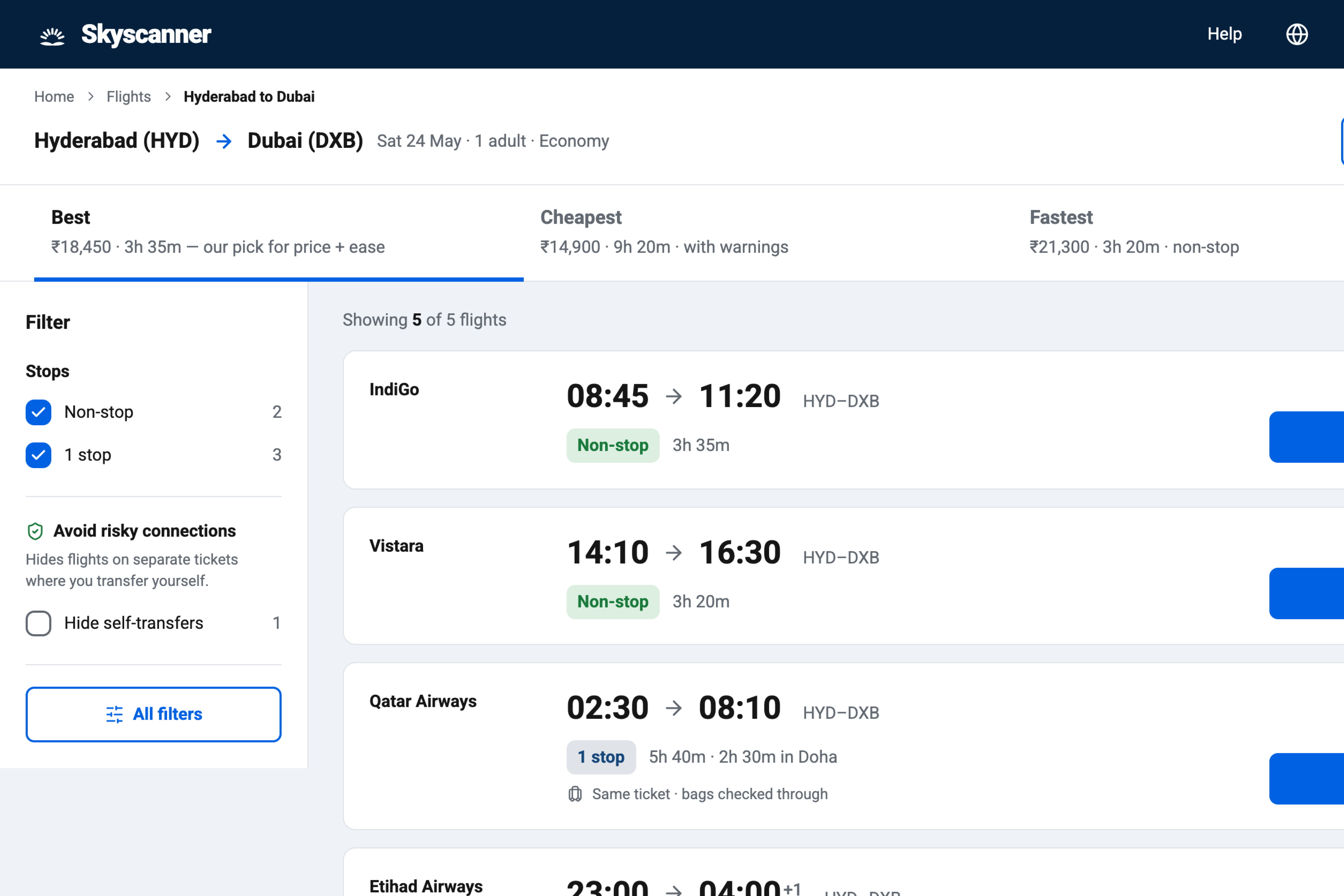Click the 5h 40m 2h 30m in Doha text

(743, 757)
